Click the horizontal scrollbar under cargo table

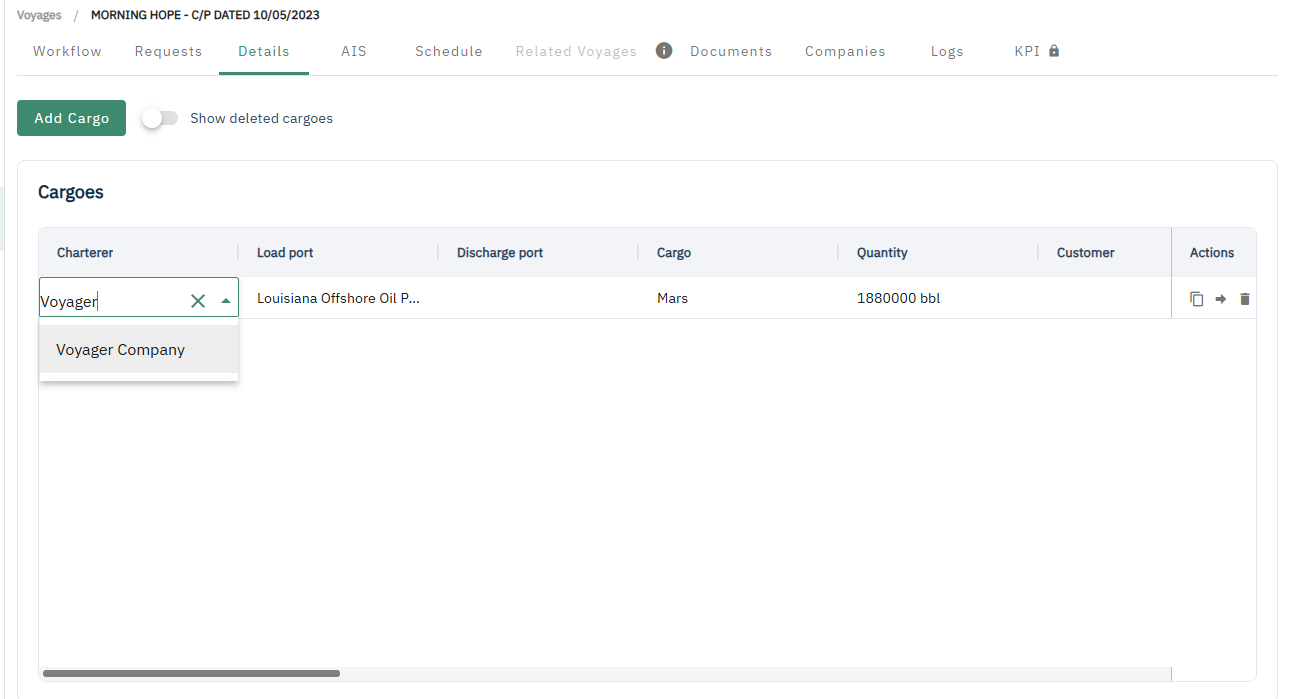(191, 673)
